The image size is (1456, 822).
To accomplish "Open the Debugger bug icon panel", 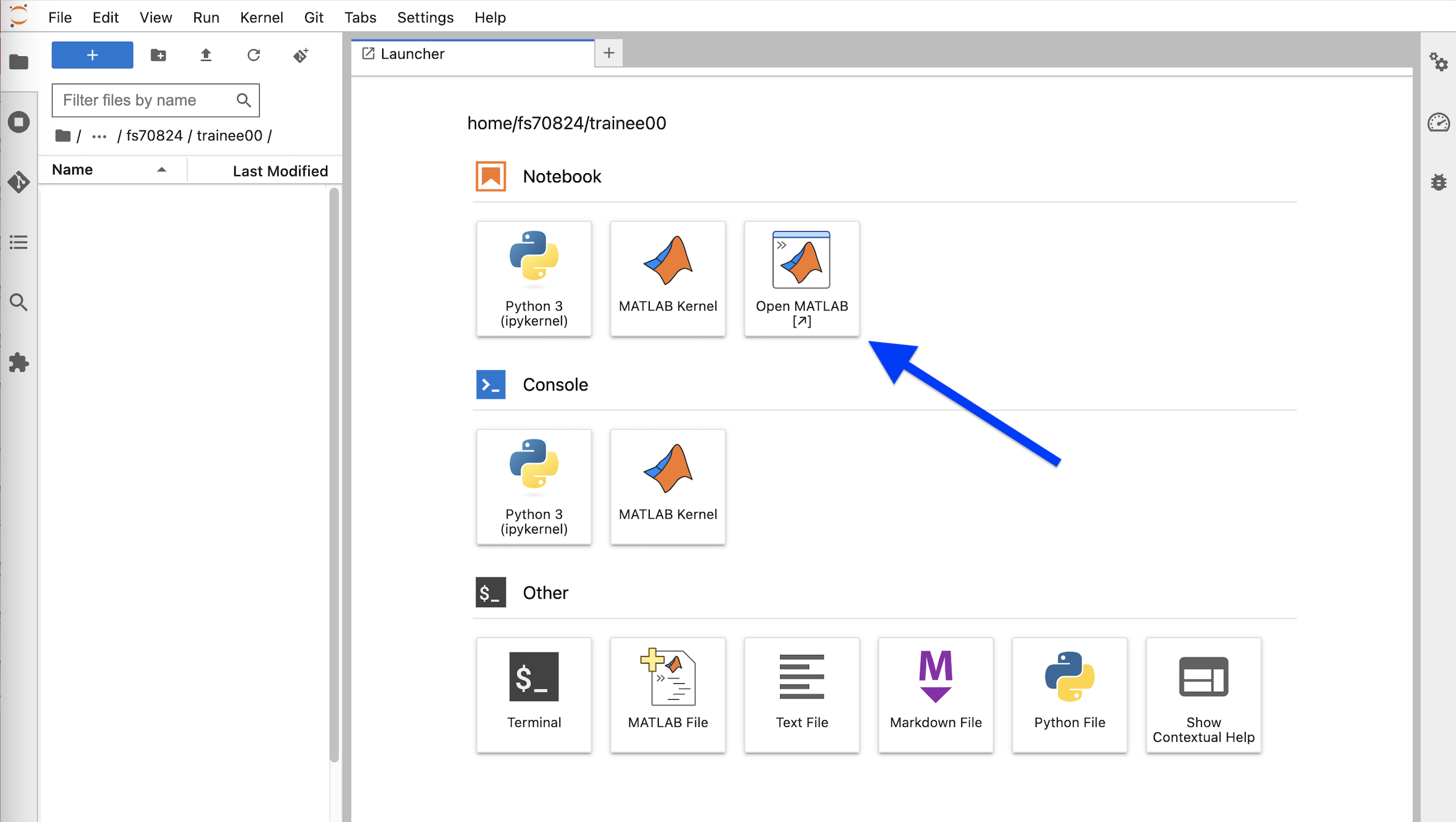I will [x=1438, y=182].
